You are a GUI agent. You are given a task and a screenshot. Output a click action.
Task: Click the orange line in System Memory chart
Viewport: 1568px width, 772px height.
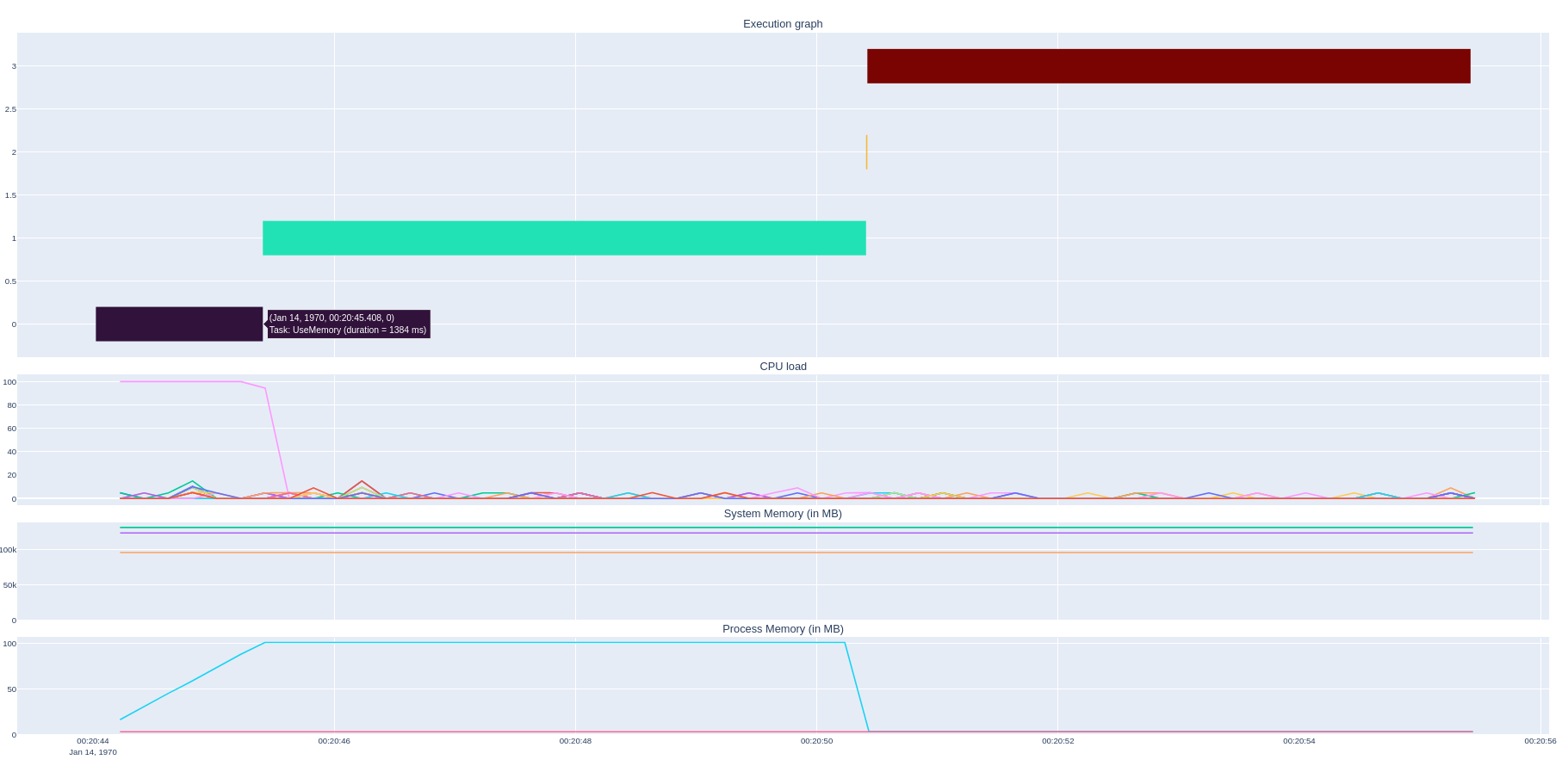pos(775,553)
